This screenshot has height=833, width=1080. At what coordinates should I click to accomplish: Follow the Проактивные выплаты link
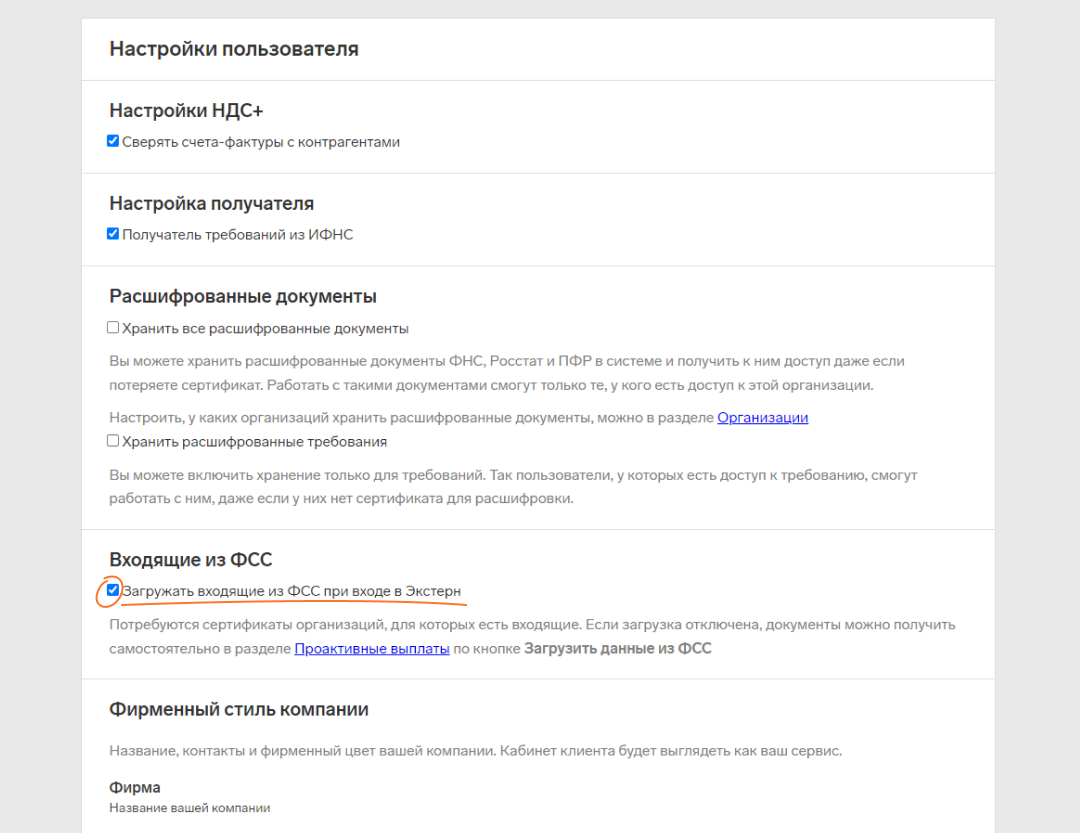(x=371, y=649)
